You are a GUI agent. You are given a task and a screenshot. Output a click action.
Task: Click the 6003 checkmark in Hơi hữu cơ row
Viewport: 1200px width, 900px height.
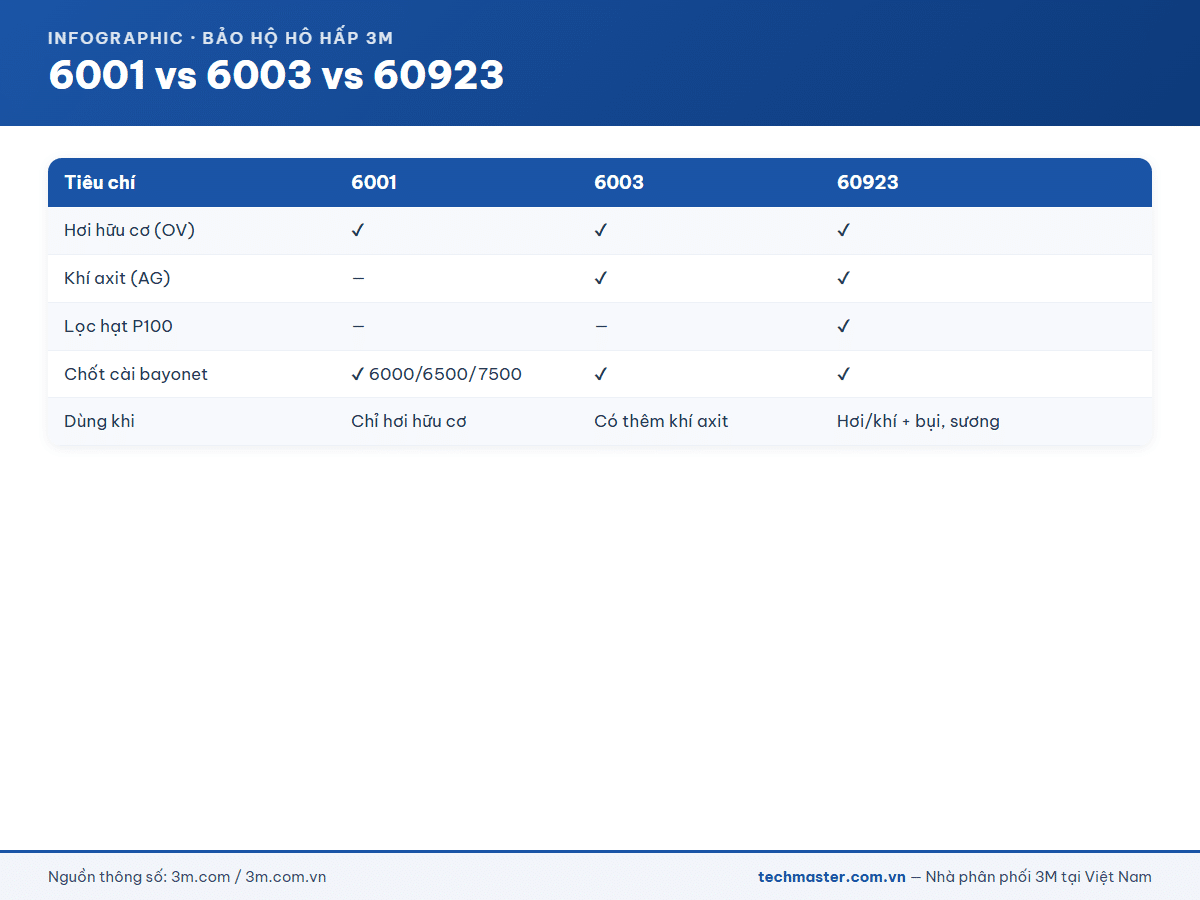601,230
